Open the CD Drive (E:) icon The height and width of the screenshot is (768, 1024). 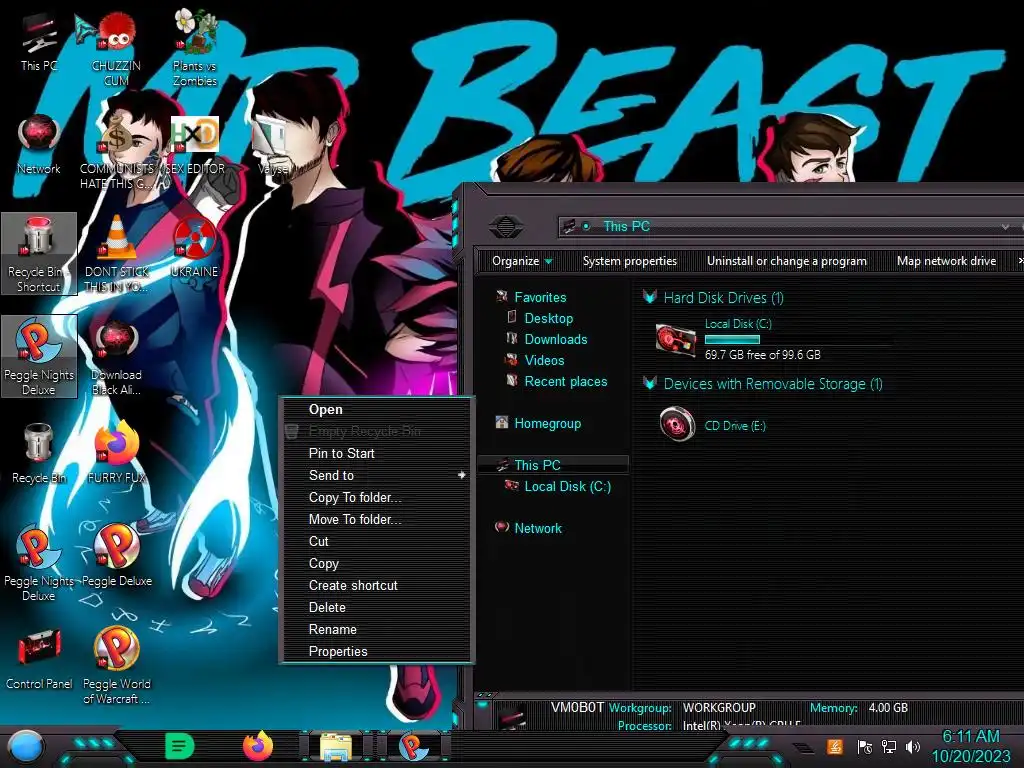677,424
